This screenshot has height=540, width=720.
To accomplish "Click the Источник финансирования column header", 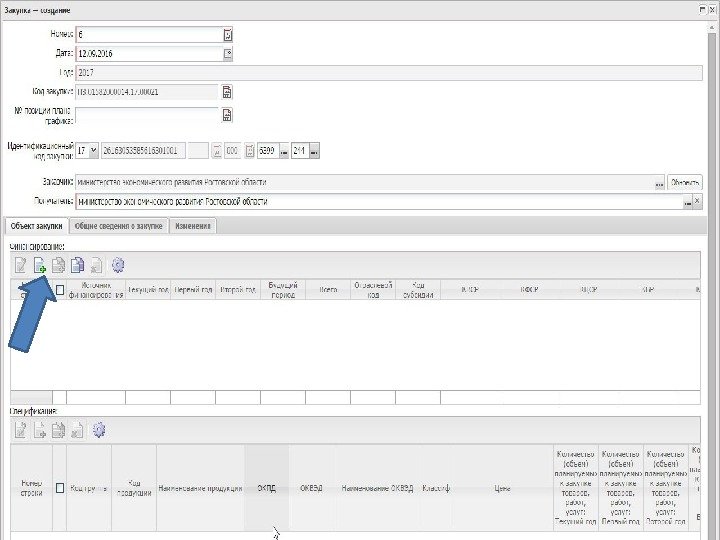I will pos(96,290).
